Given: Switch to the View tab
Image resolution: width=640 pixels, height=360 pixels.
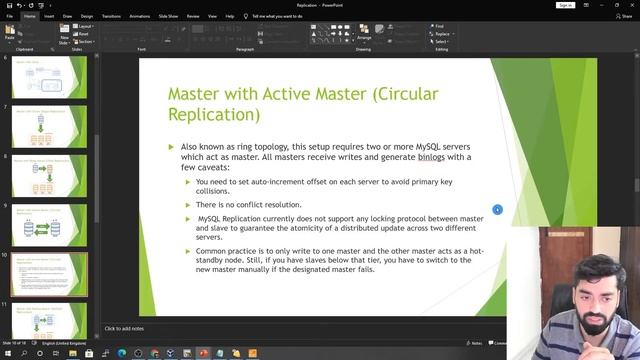Looking at the screenshot, I should pyautogui.click(x=212, y=16).
